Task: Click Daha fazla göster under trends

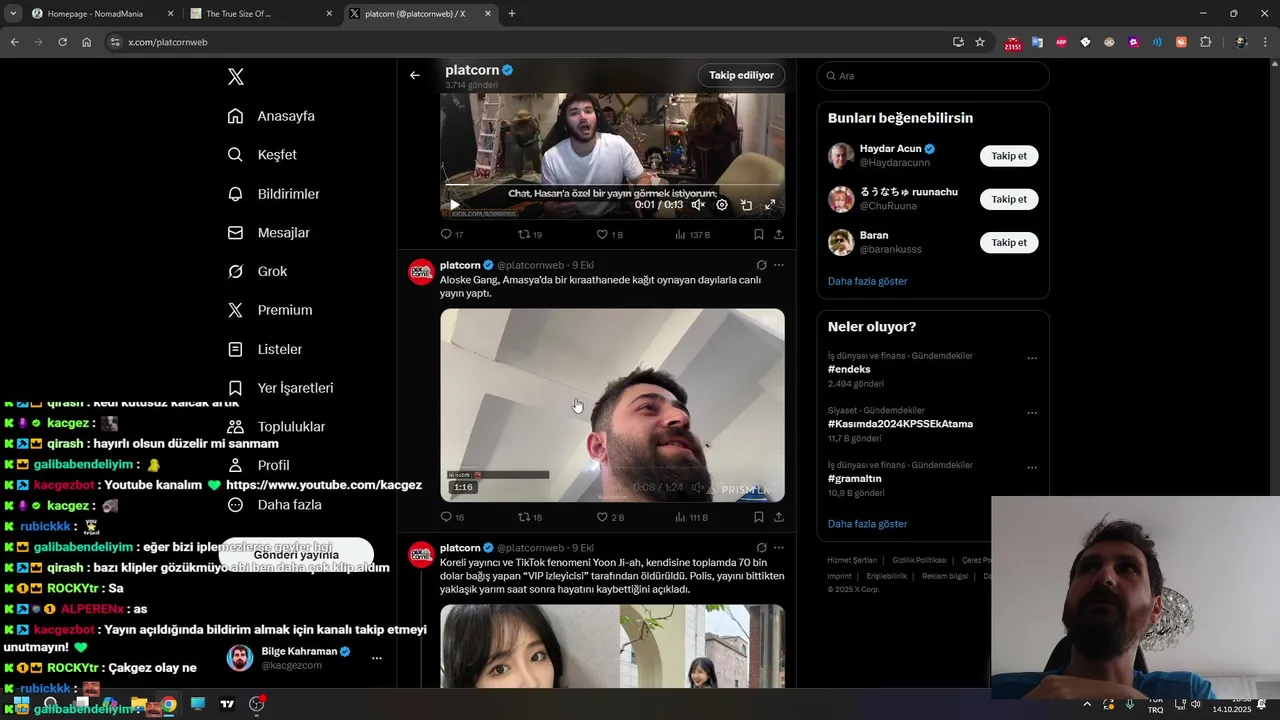Action: click(x=867, y=524)
